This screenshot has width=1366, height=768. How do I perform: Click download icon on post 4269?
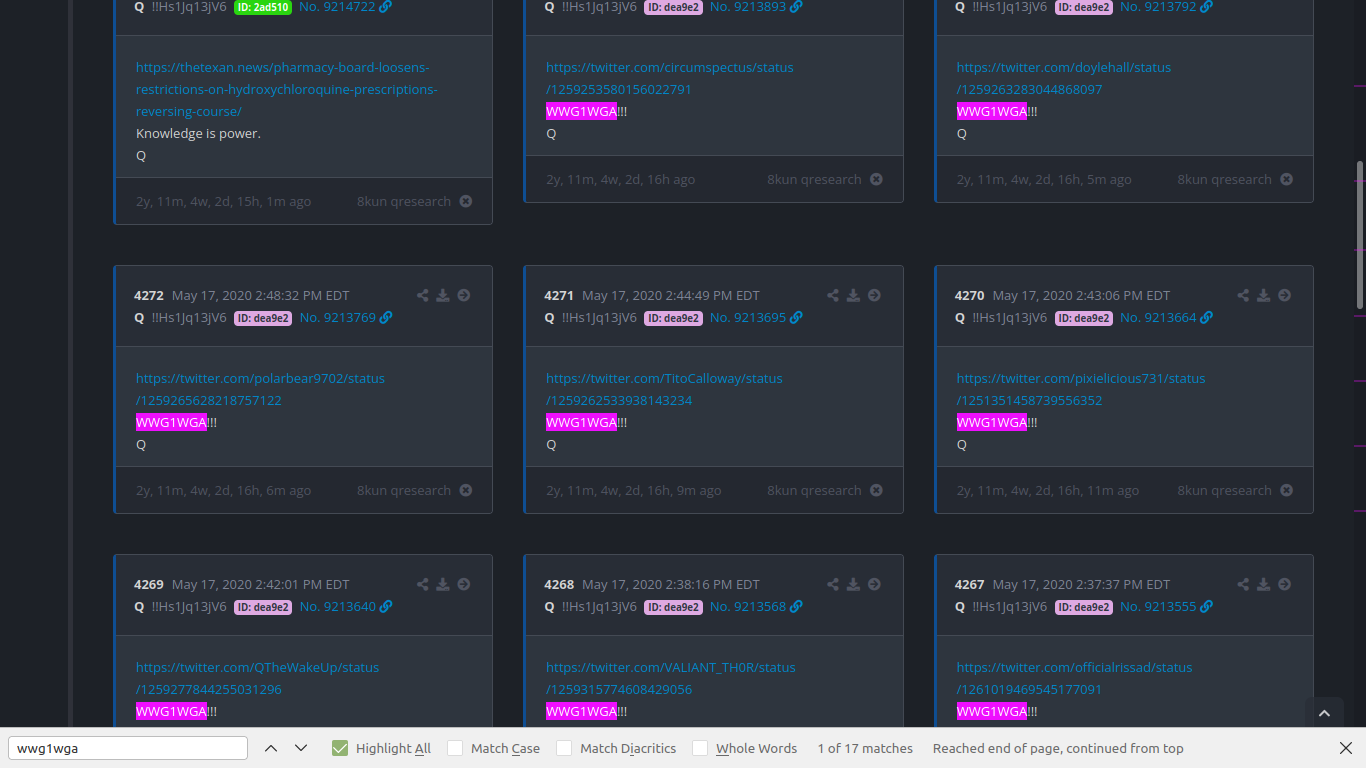pos(443,584)
